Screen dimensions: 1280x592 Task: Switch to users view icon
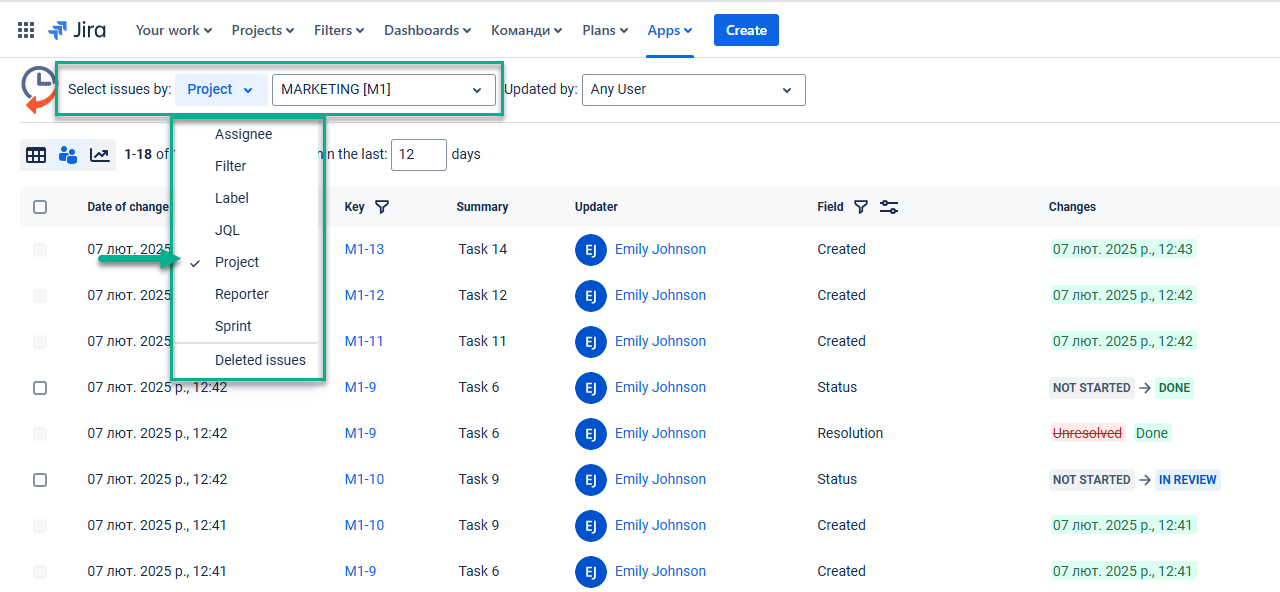(x=68, y=155)
